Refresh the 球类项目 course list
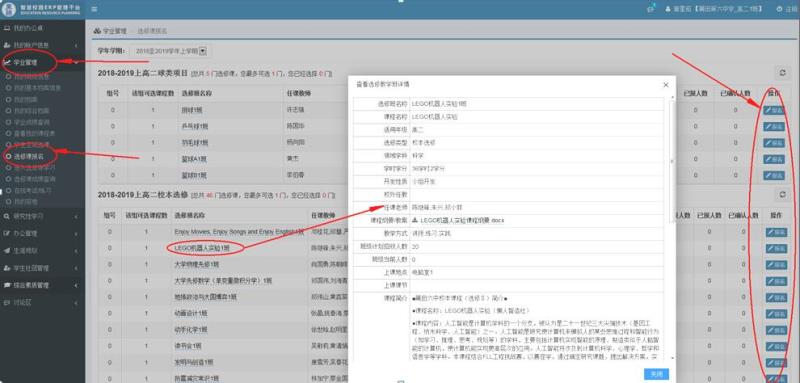This screenshot has width=800, height=383. point(783,73)
